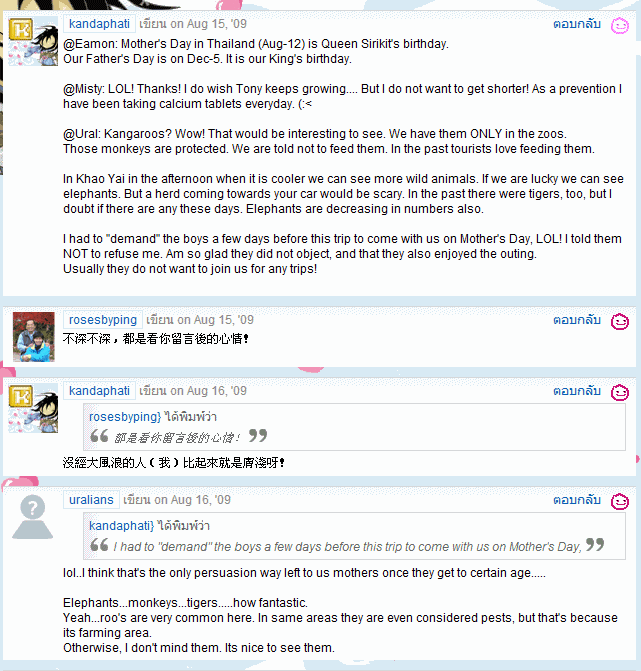Click the smiley icon on kandaphati's Aug 16 comment
This screenshot has height=671, width=641.
[x=619, y=392]
